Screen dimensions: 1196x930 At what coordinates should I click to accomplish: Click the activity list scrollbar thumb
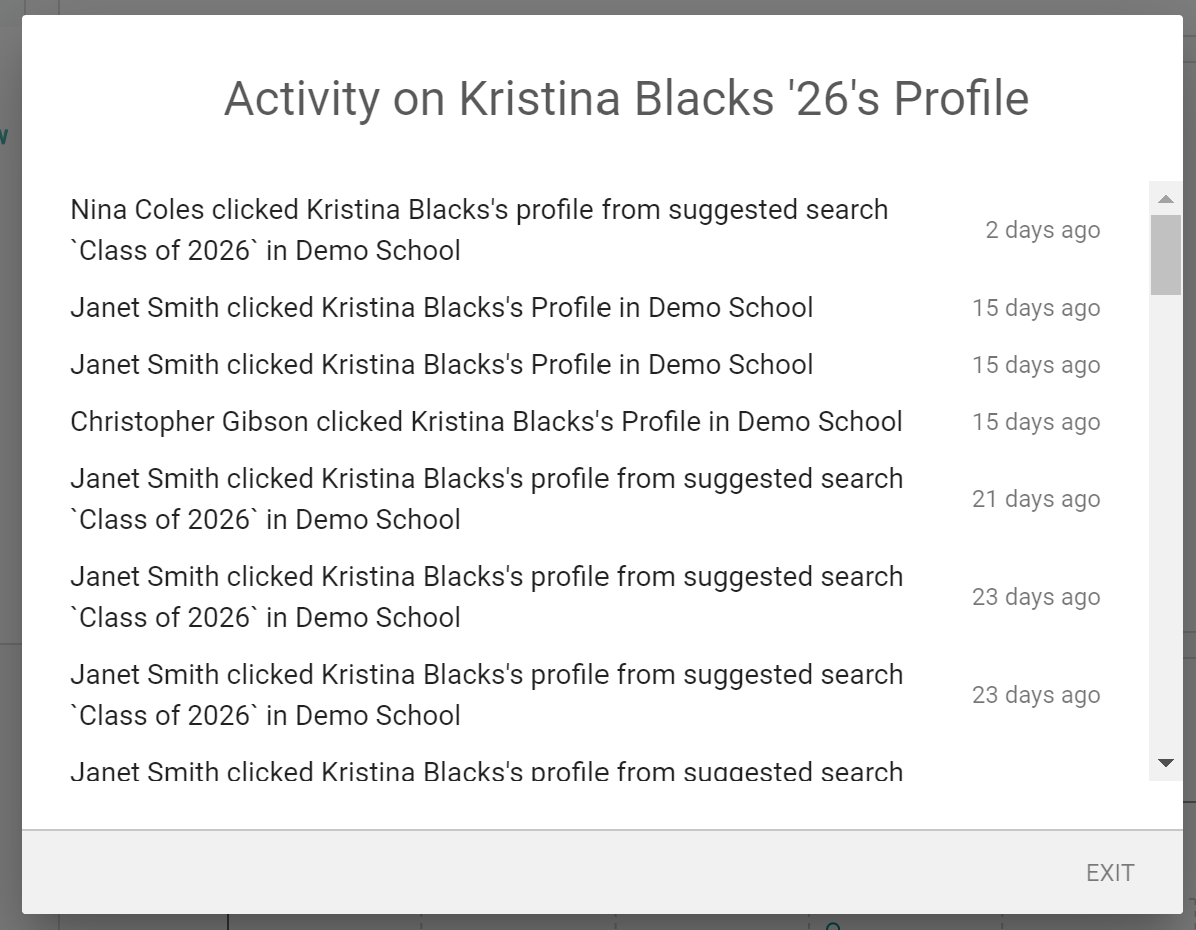(1165, 254)
